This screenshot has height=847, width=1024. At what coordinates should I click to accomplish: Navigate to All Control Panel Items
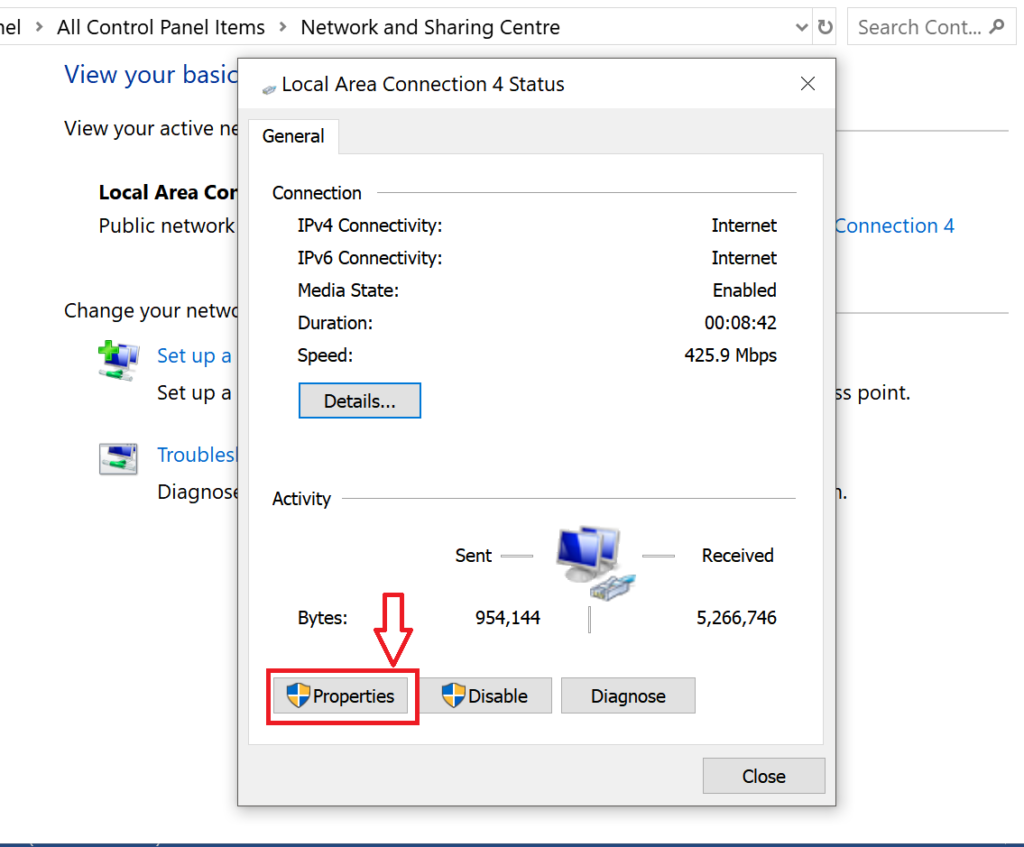160,27
